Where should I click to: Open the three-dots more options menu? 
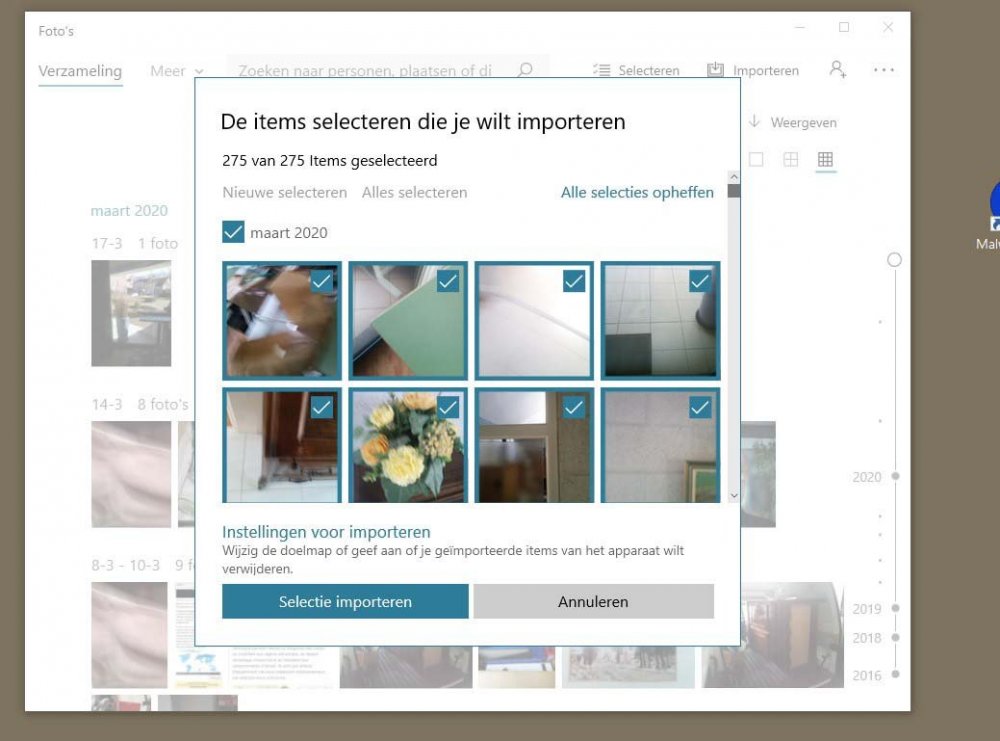883,70
